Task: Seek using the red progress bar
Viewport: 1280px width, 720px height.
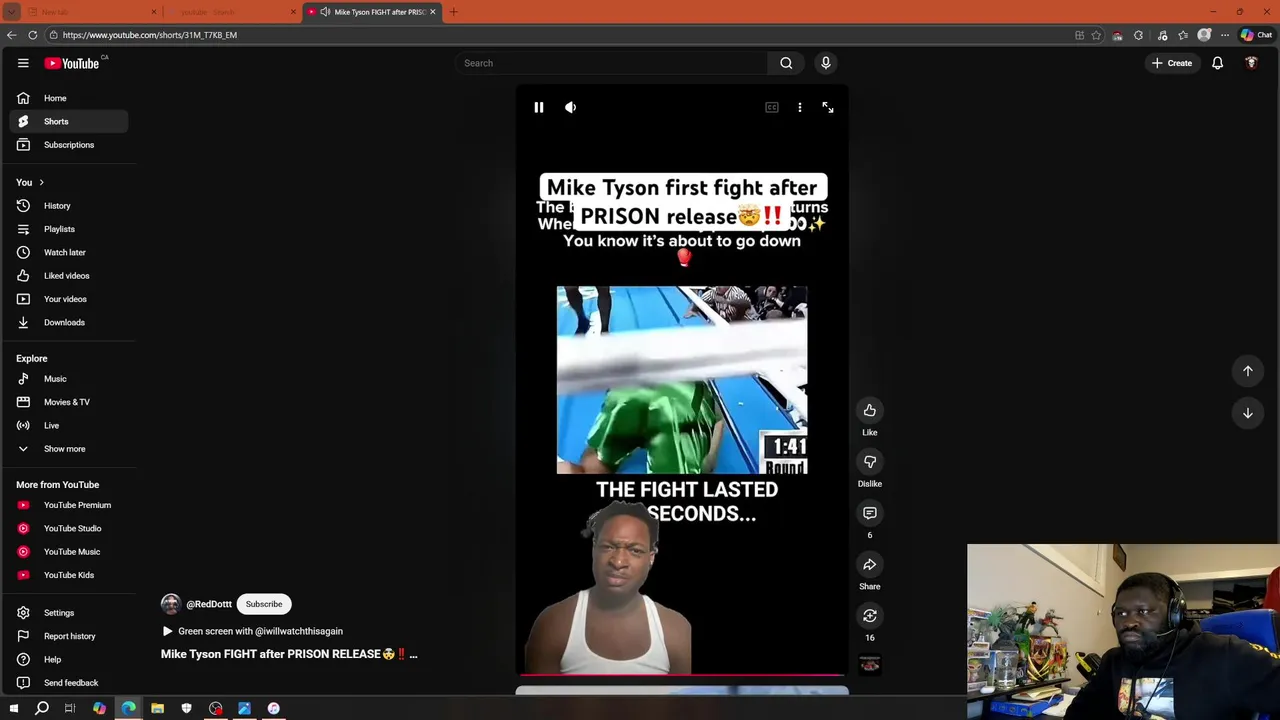Action: pos(682,675)
